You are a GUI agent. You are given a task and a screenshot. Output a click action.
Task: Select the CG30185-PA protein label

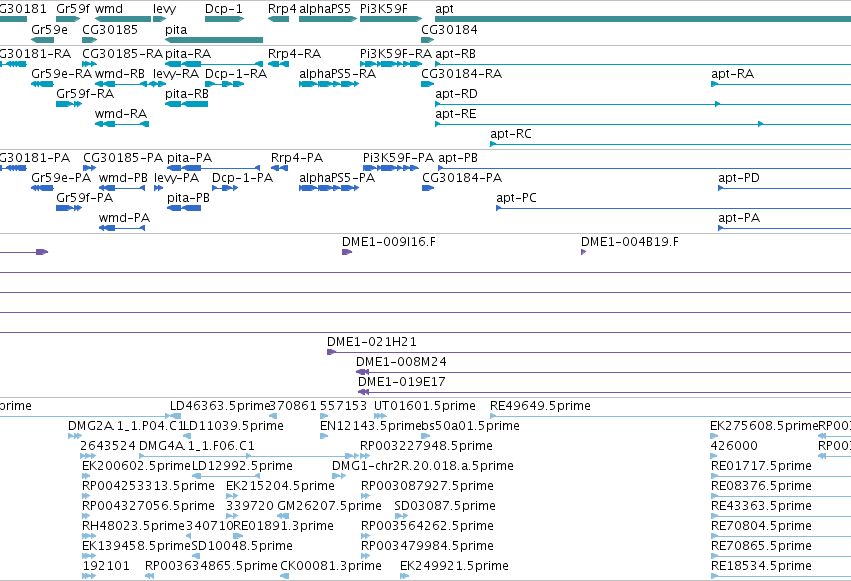point(123,158)
